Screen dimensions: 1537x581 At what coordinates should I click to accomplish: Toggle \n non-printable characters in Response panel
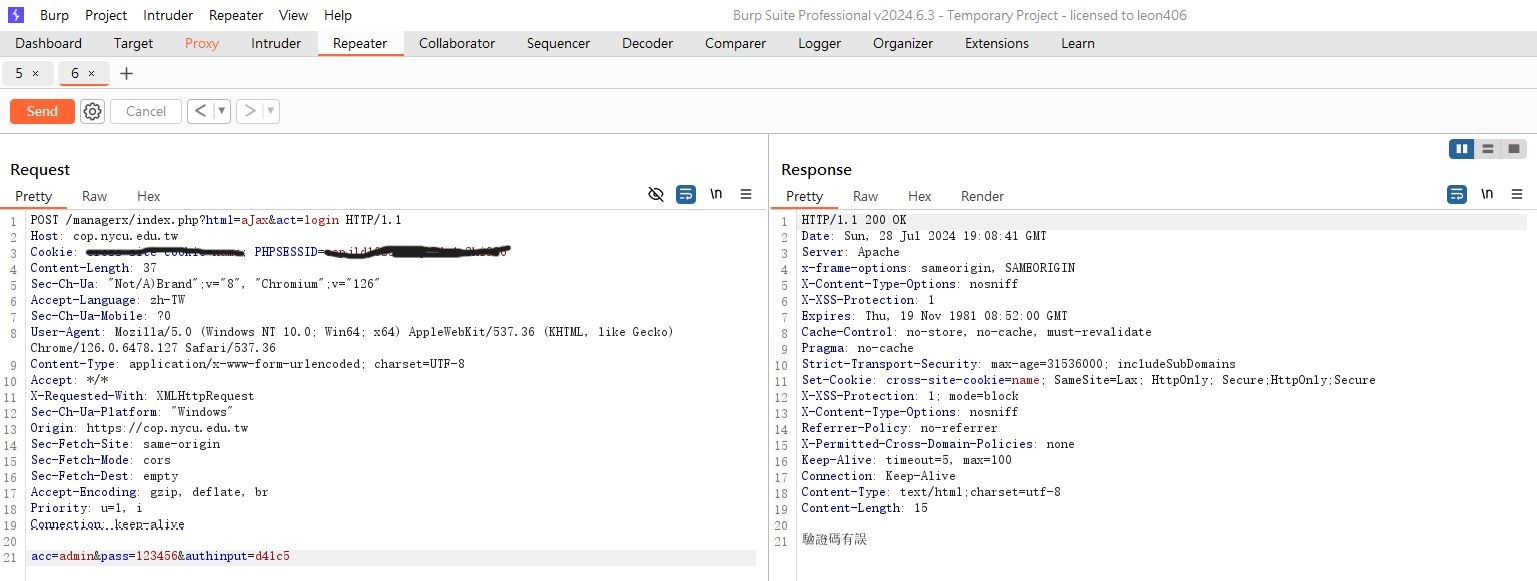1487,194
